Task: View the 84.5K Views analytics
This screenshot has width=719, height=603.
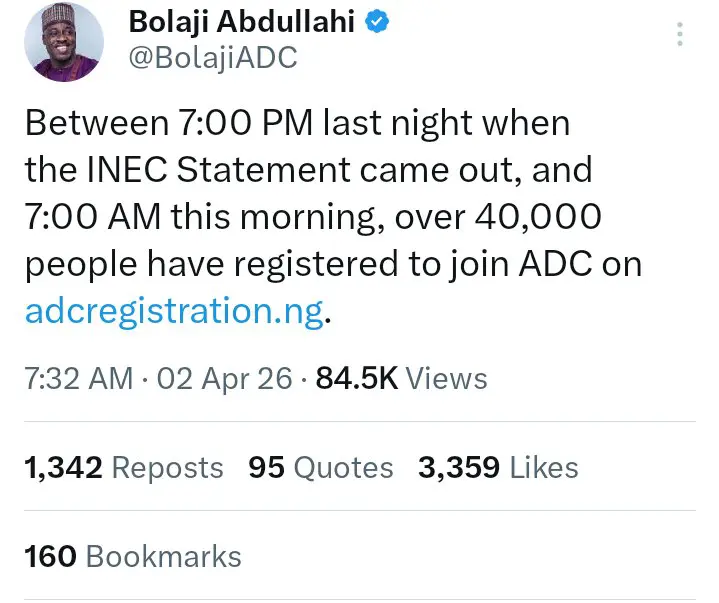Action: [402, 378]
